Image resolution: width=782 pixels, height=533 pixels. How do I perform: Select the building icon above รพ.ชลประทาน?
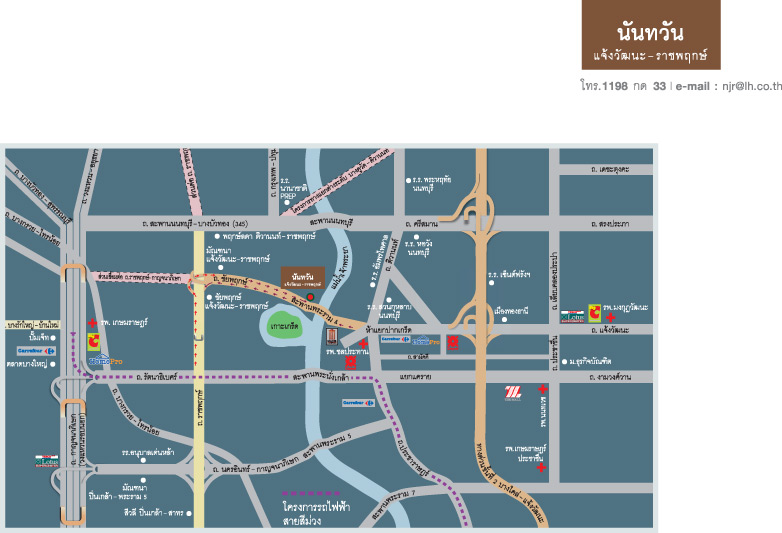[x=332, y=336]
